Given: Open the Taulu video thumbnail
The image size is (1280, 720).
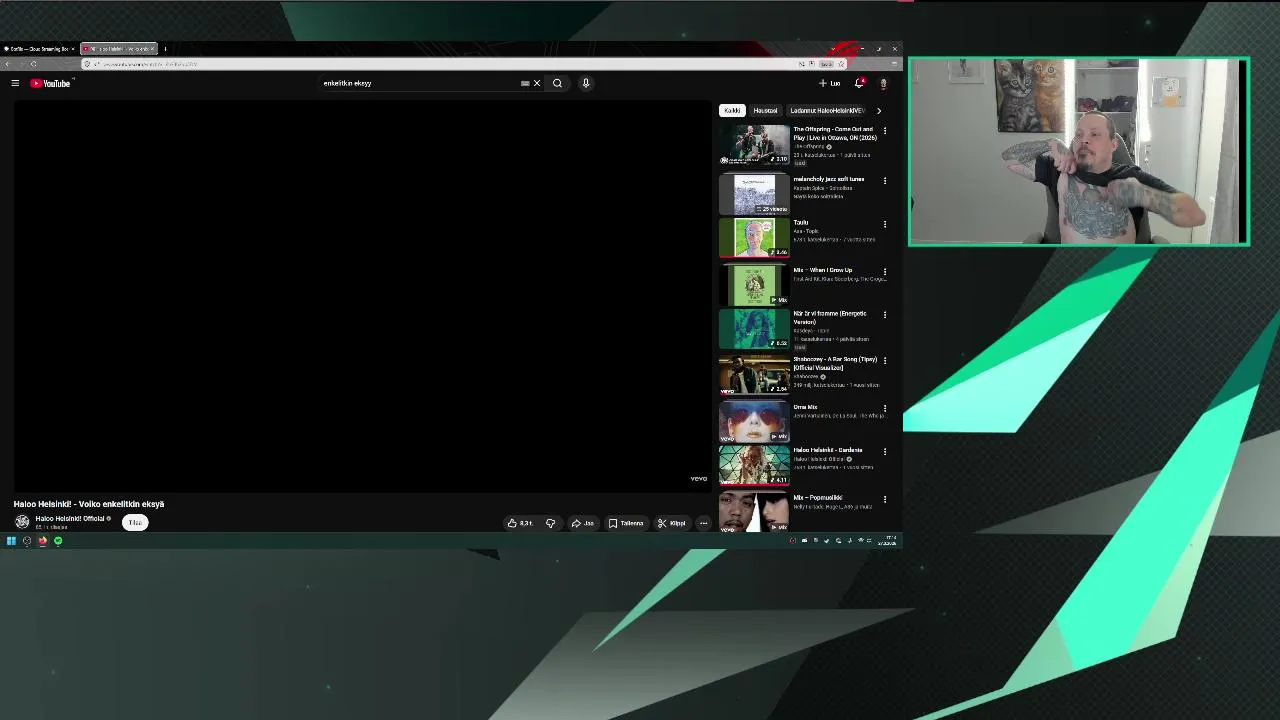Looking at the screenshot, I should (x=754, y=238).
